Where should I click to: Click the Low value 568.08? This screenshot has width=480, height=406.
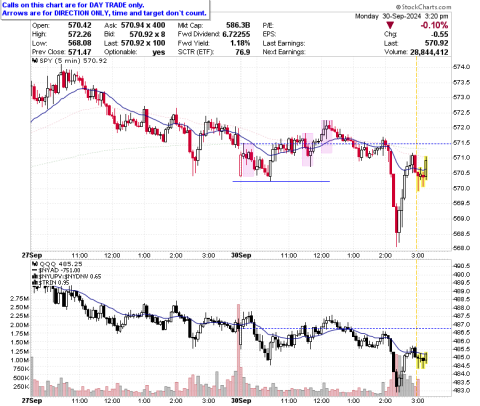pyautogui.click(x=80, y=43)
